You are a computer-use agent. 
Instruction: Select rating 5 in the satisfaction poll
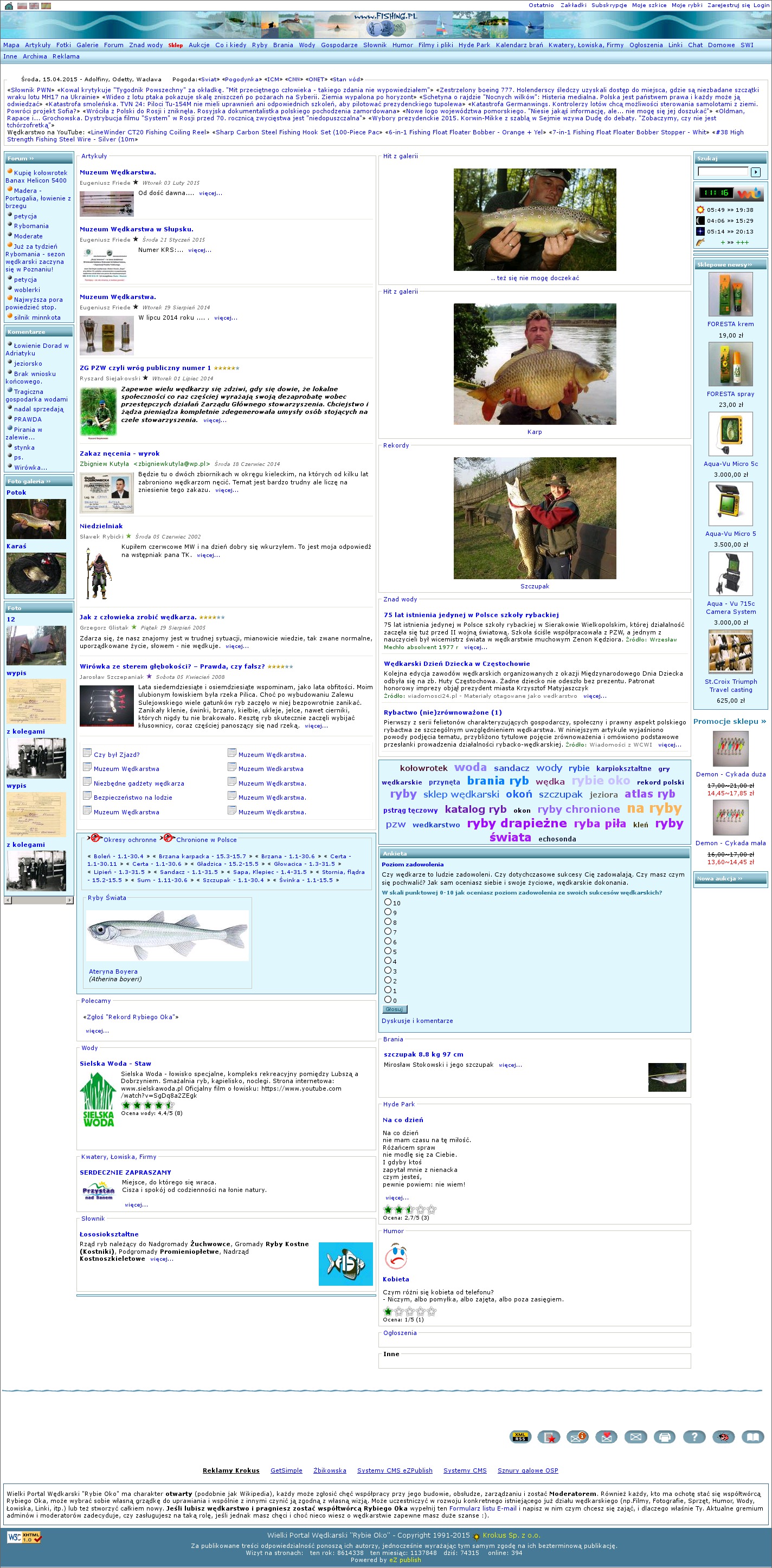coord(388,951)
